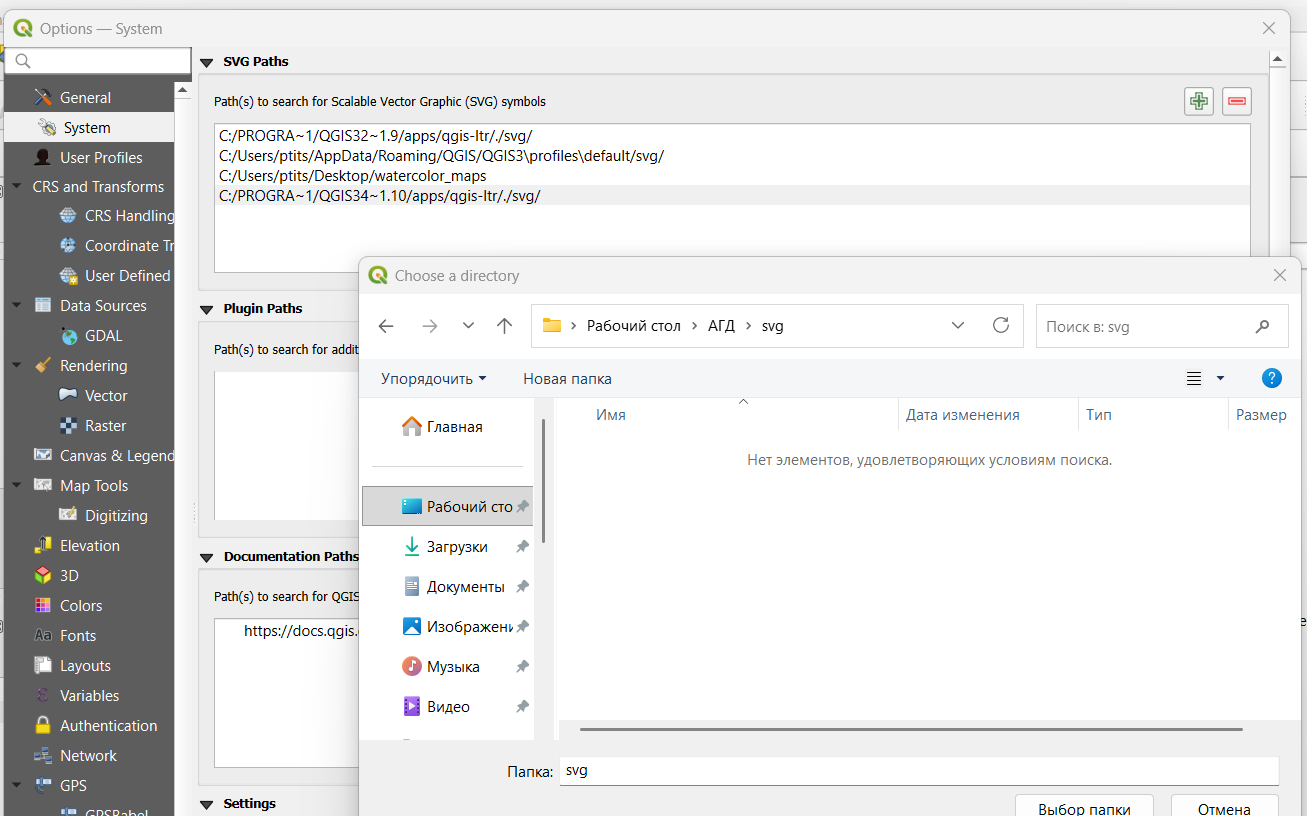Viewport: 1307px width, 816px height.
Task: Collapse the Plugin Paths section
Action: coord(207,309)
